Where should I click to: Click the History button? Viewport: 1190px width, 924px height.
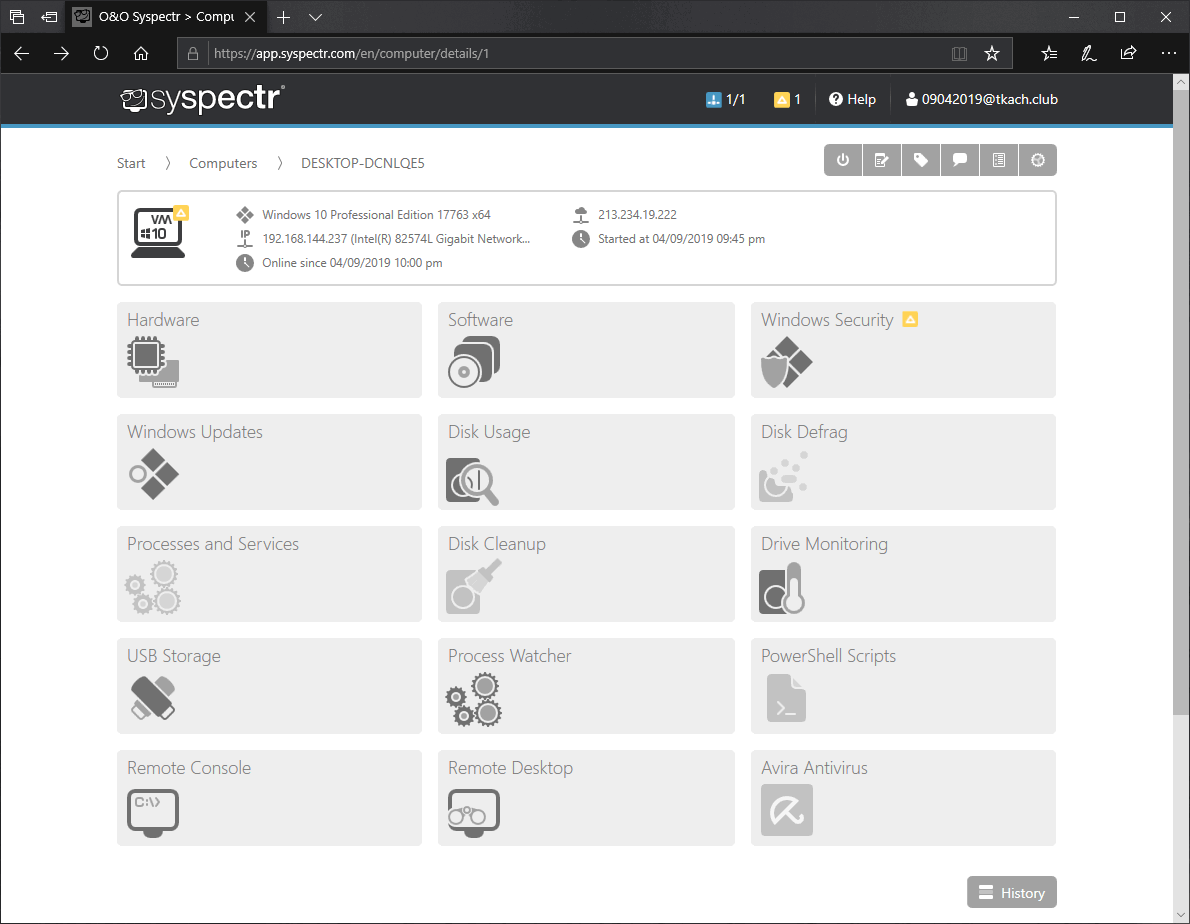(1012, 892)
